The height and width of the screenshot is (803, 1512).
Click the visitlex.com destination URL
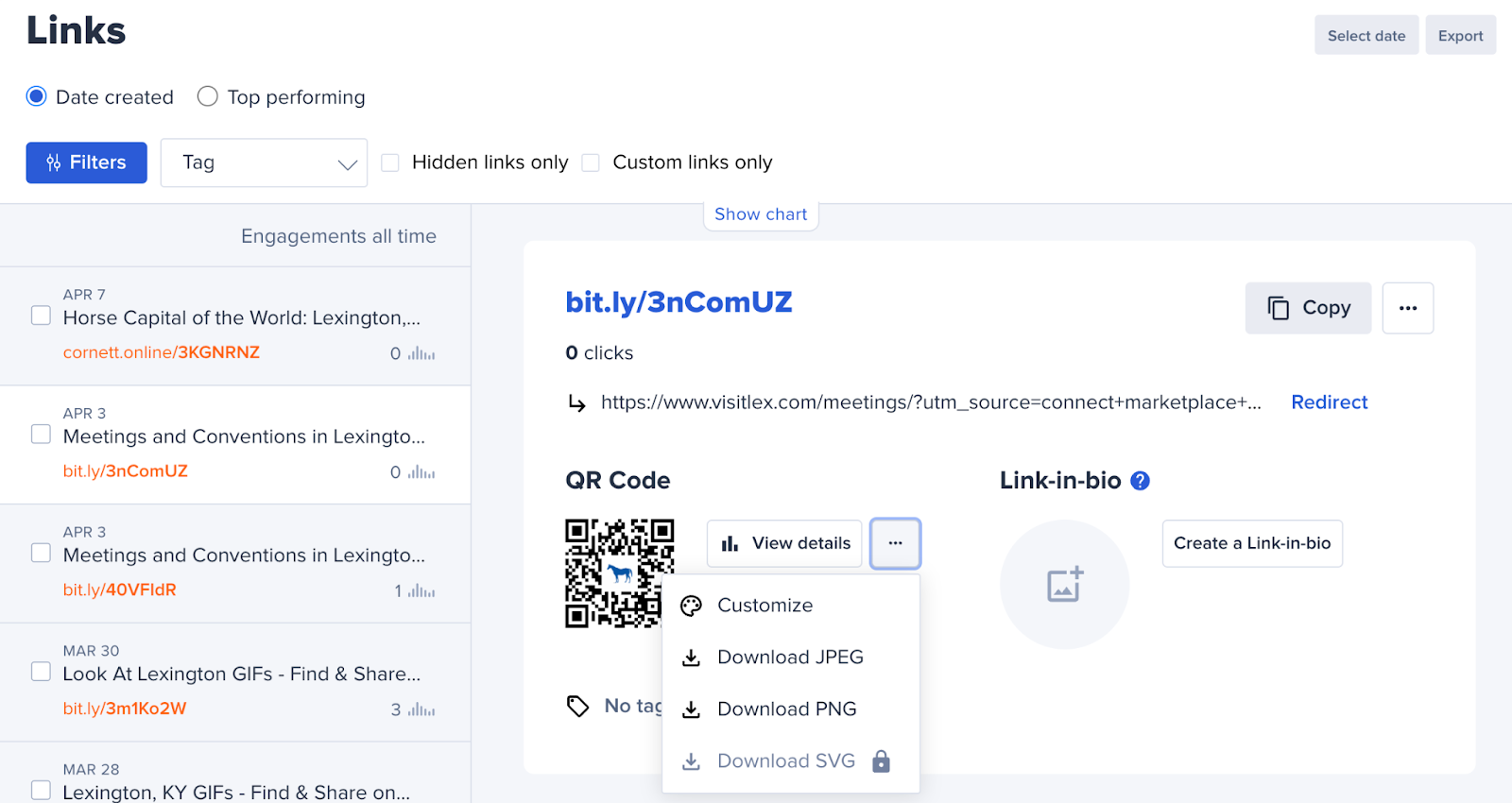point(931,402)
